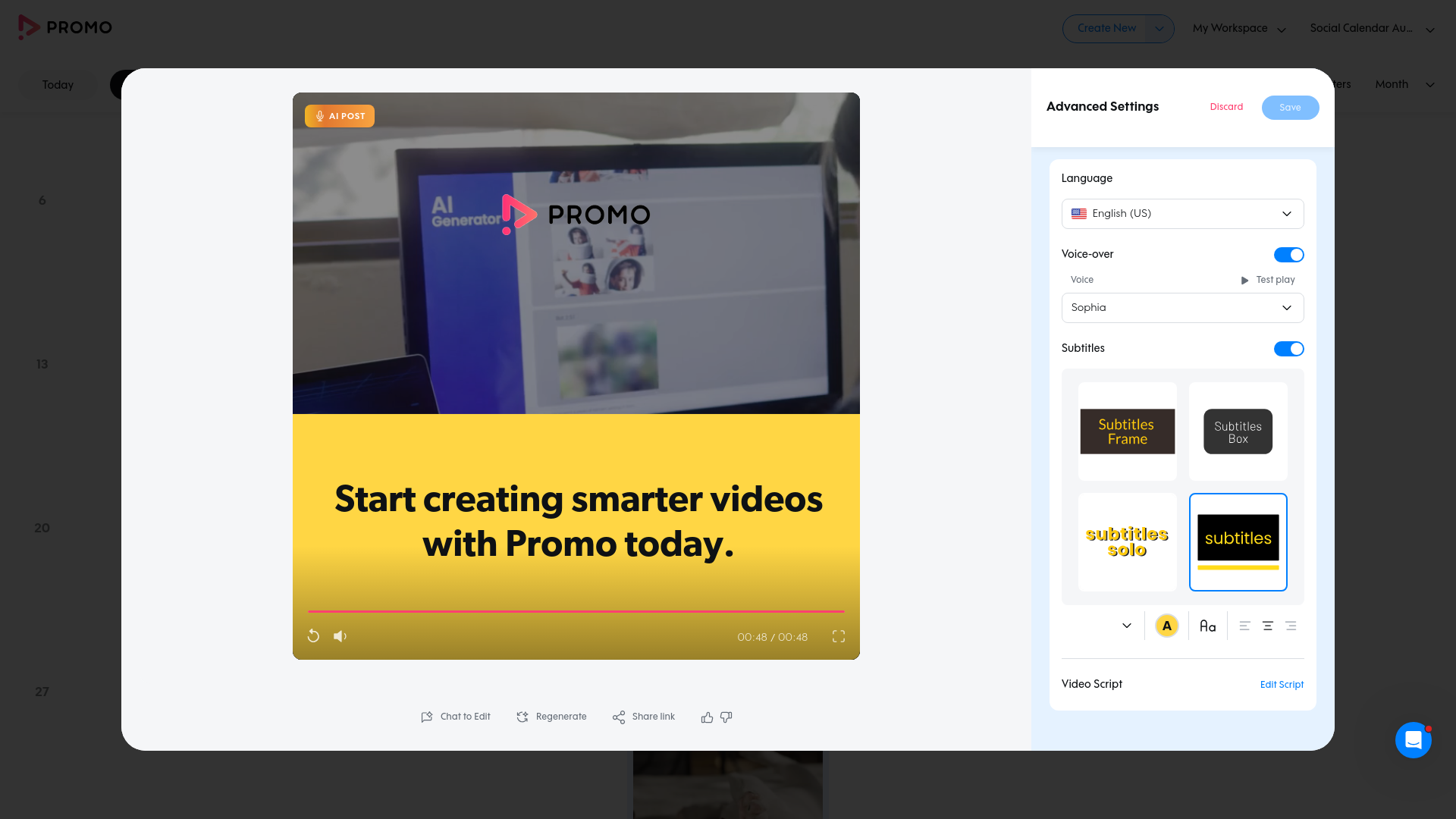Viewport: 1456px width, 819px height.
Task: Expand the My Workspace menu
Action: tap(1239, 29)
